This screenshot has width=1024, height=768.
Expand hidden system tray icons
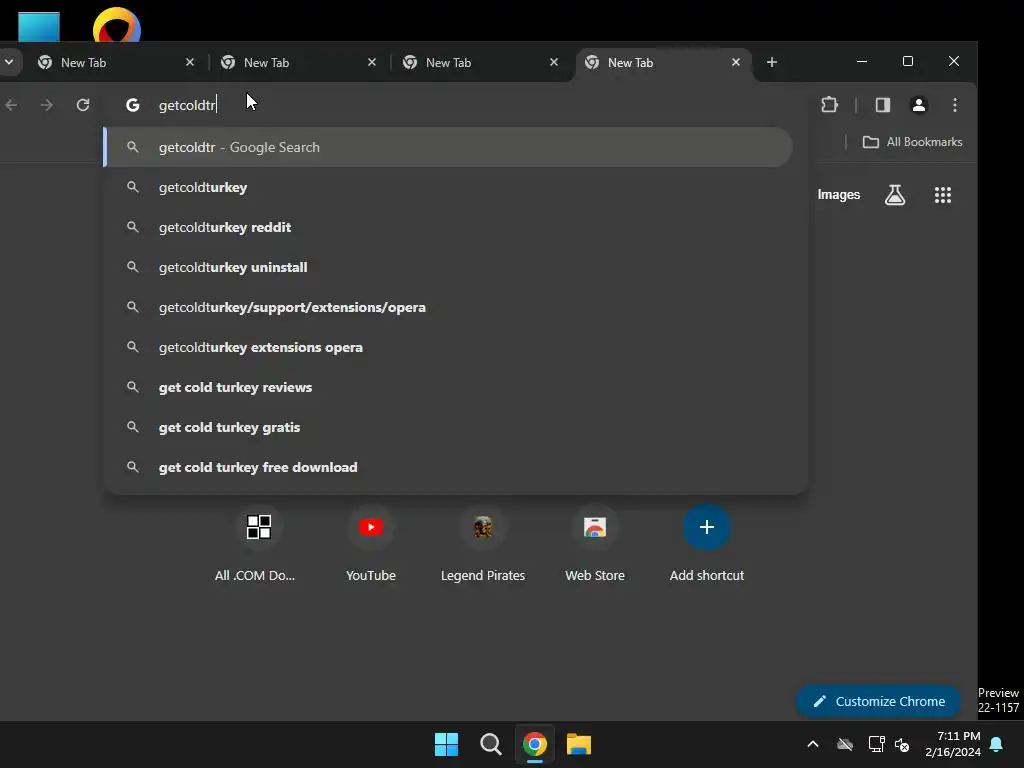[813, 744]
